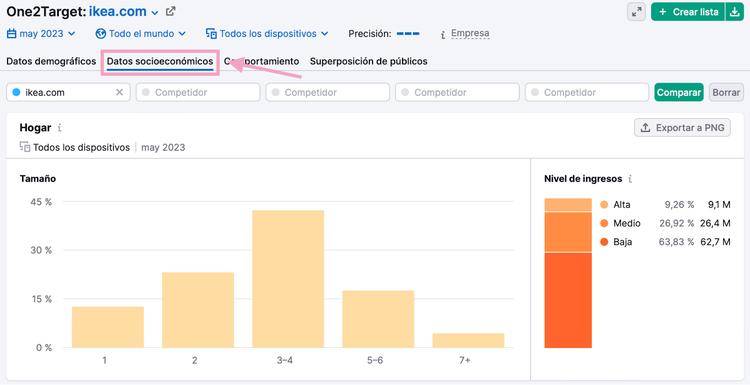Click the Borrar button
Image resolution: width=750 pixels, height=385 pixels.
coord(726,92)
